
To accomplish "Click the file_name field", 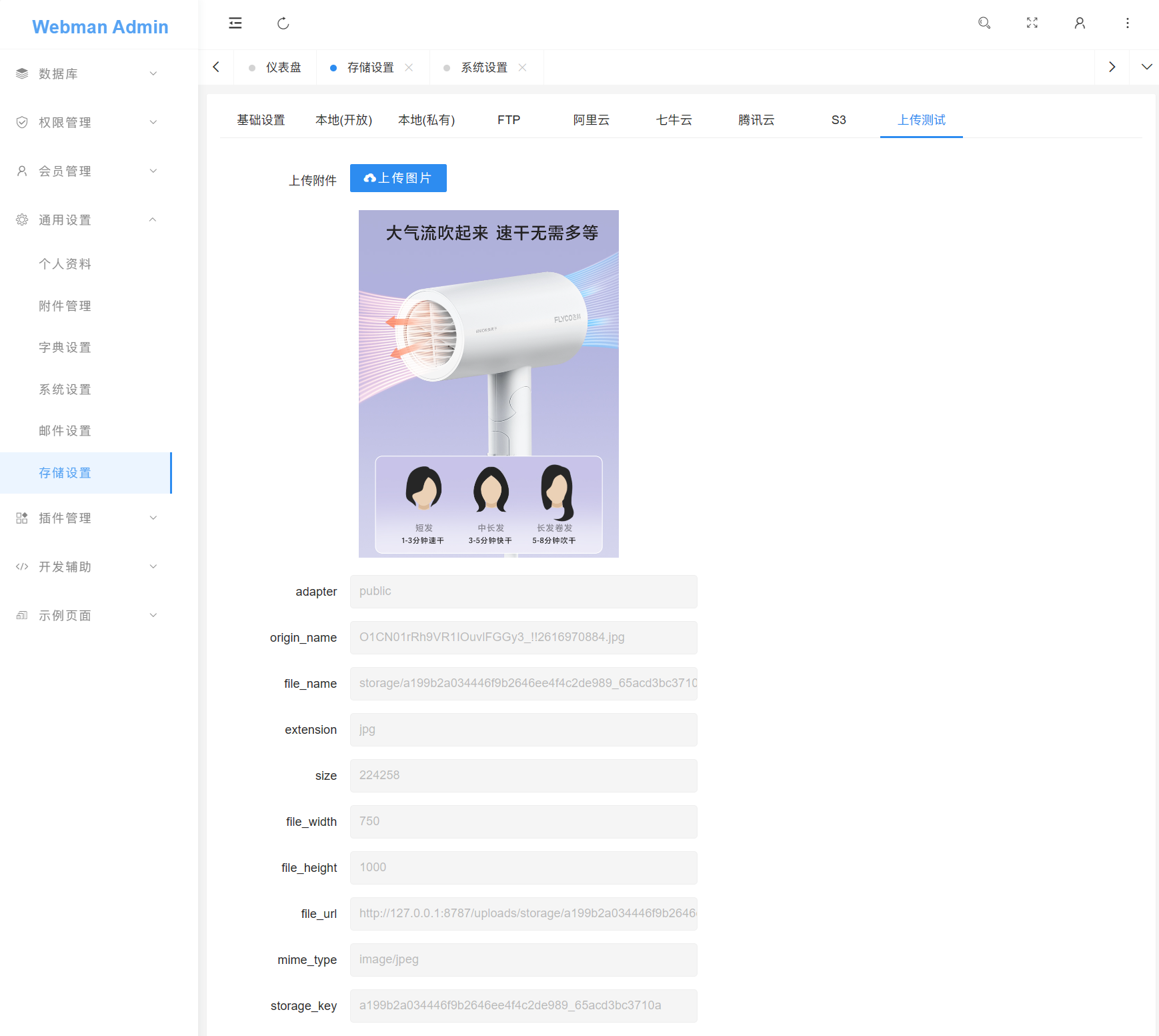I will coord(523,684).
